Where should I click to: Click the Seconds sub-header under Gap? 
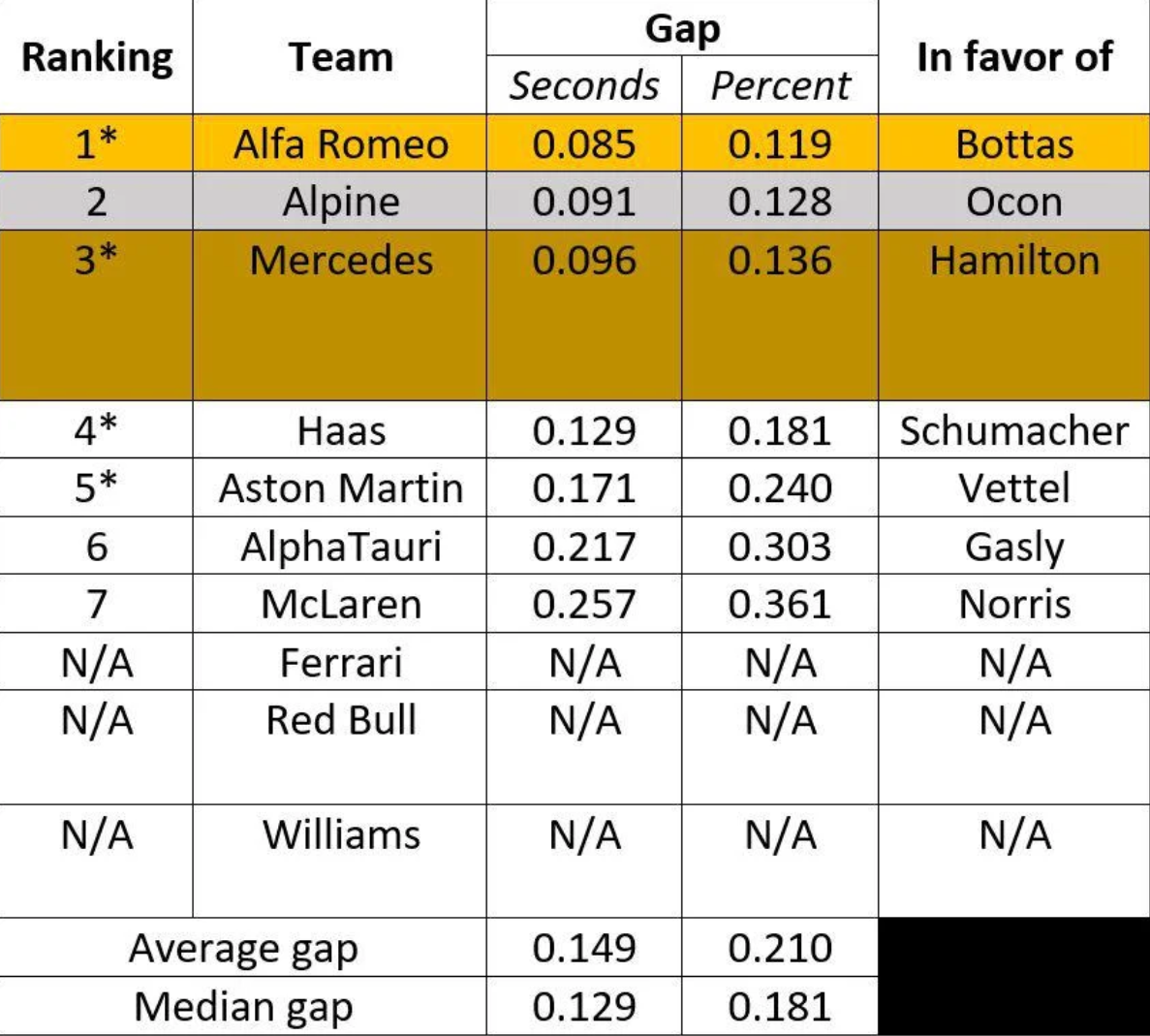(584, 85)
